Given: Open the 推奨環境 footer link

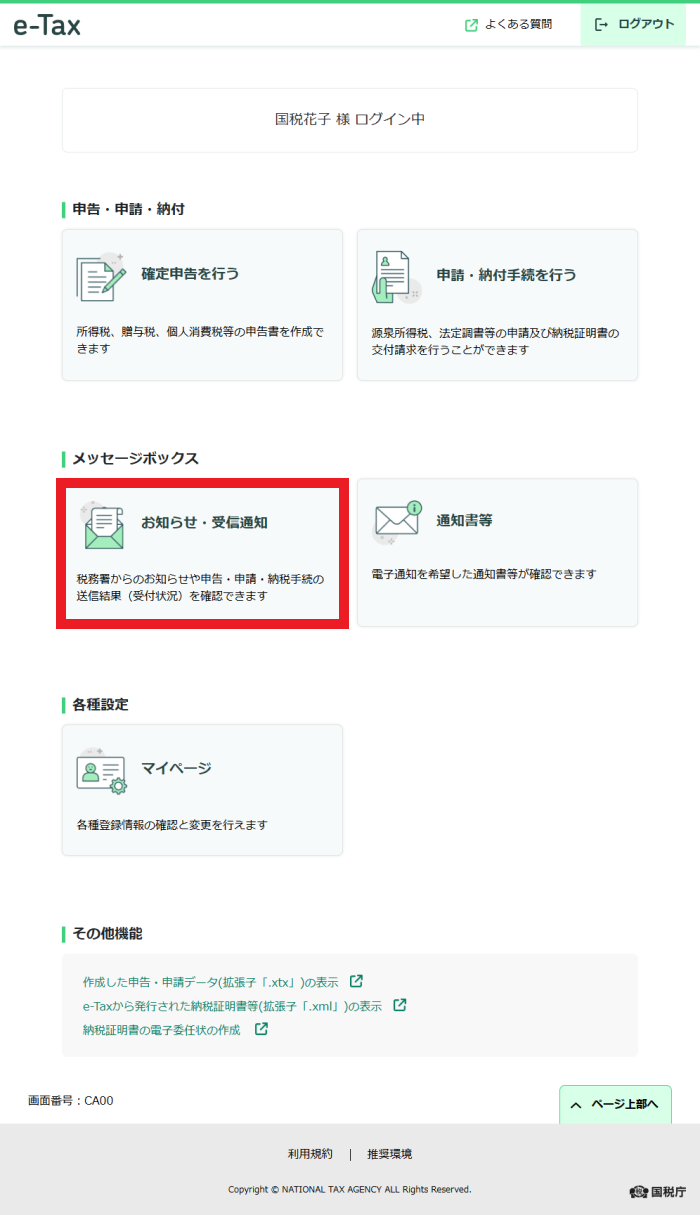Looking at the screenshot, I should [x=389, y=1154].
